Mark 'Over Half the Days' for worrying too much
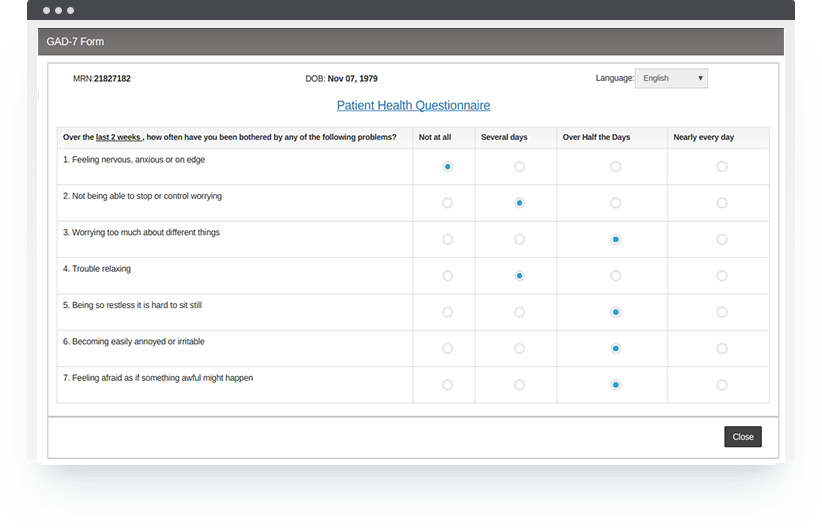822x528 pixels. 615,240
